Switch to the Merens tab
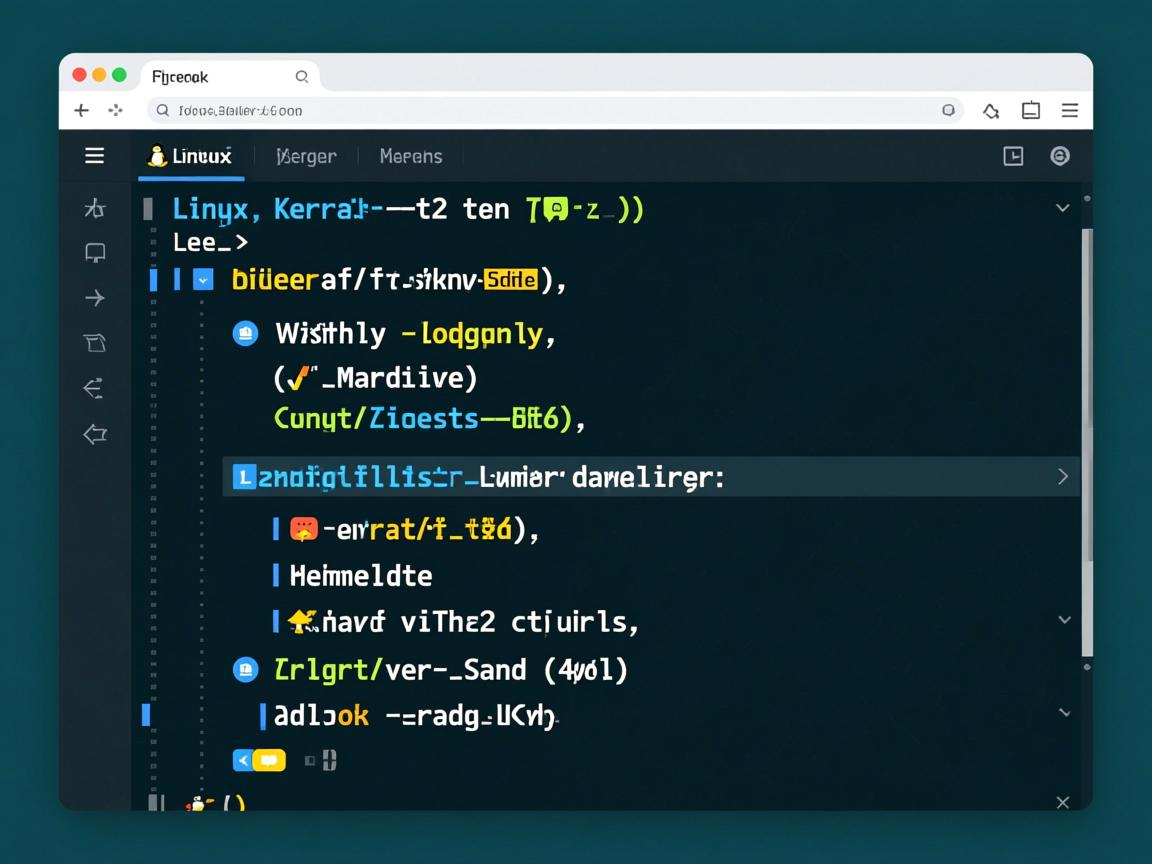Screen dimensions: 1152x864 click(x=410, y=156)
